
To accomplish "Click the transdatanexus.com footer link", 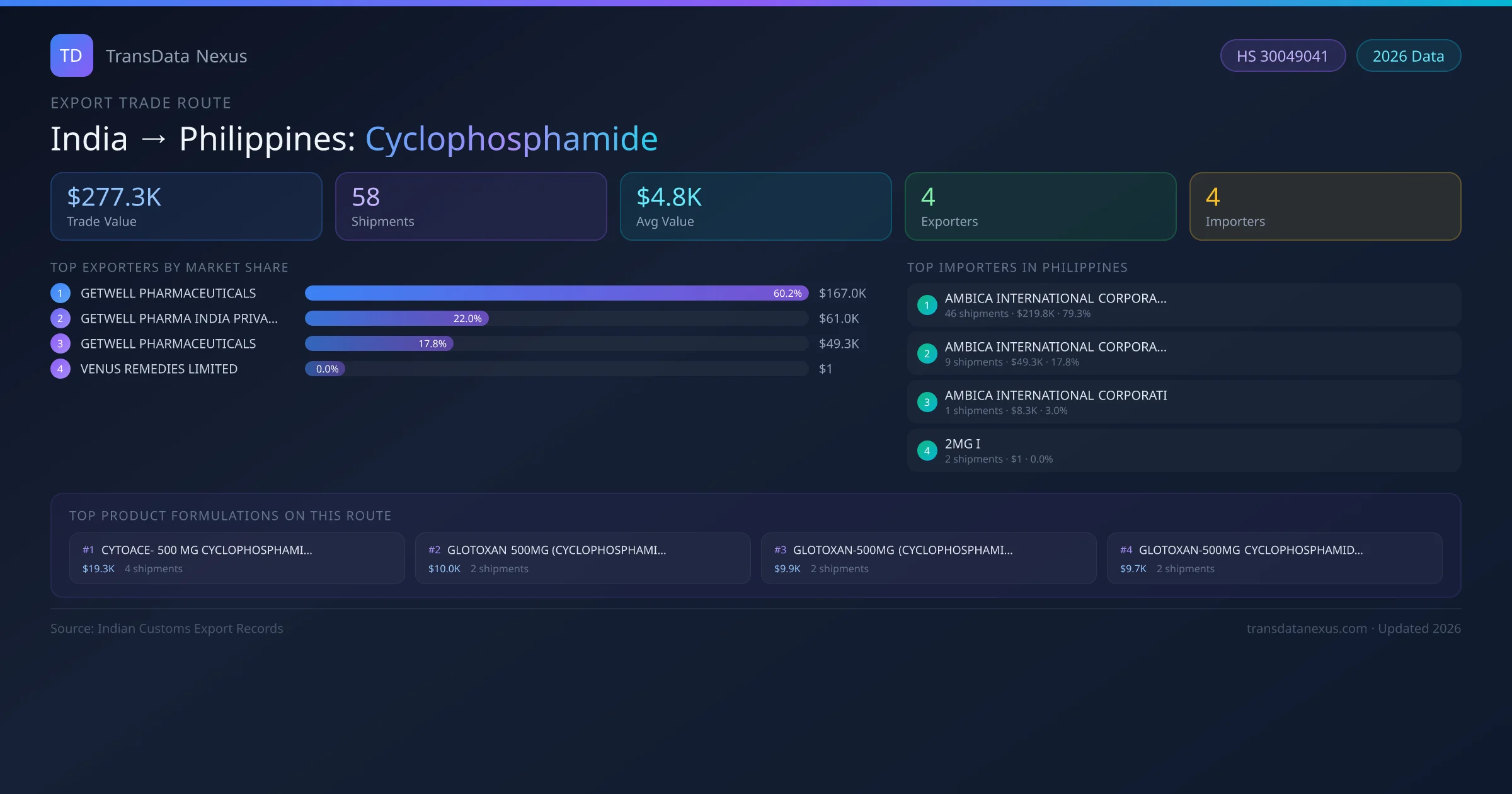I will pos(1307,628).
